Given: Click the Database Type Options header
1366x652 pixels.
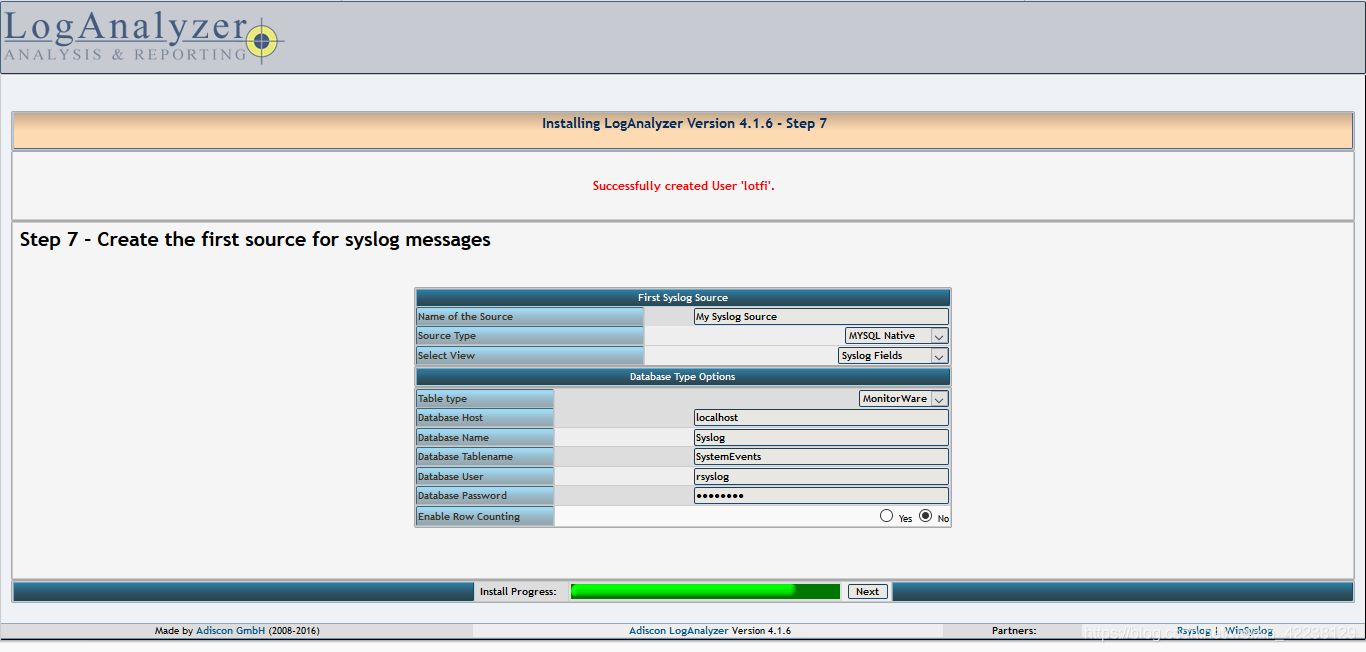Looking at the screenshot, I should [683, 377].
